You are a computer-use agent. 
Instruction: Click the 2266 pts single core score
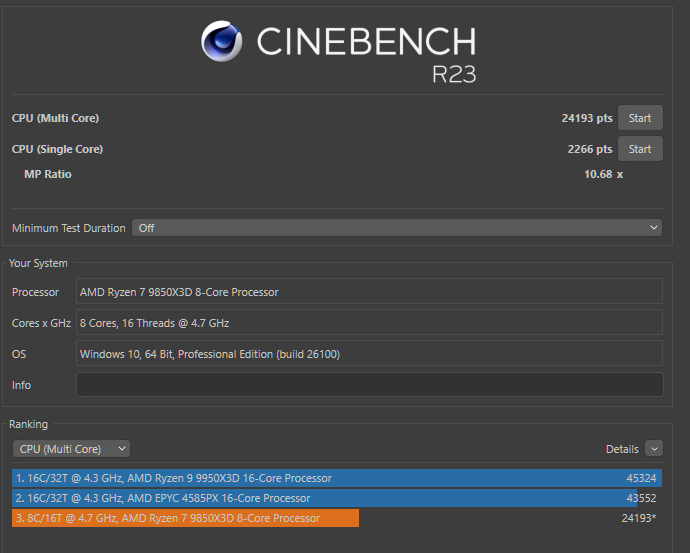pos(590,149)
